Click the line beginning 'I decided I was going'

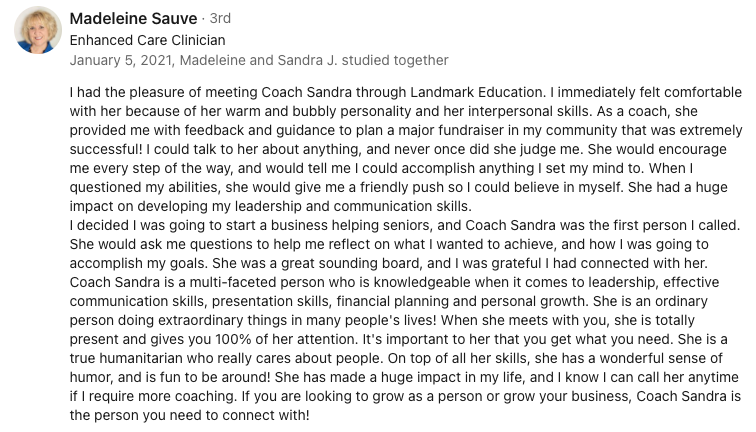coord(405,225)
